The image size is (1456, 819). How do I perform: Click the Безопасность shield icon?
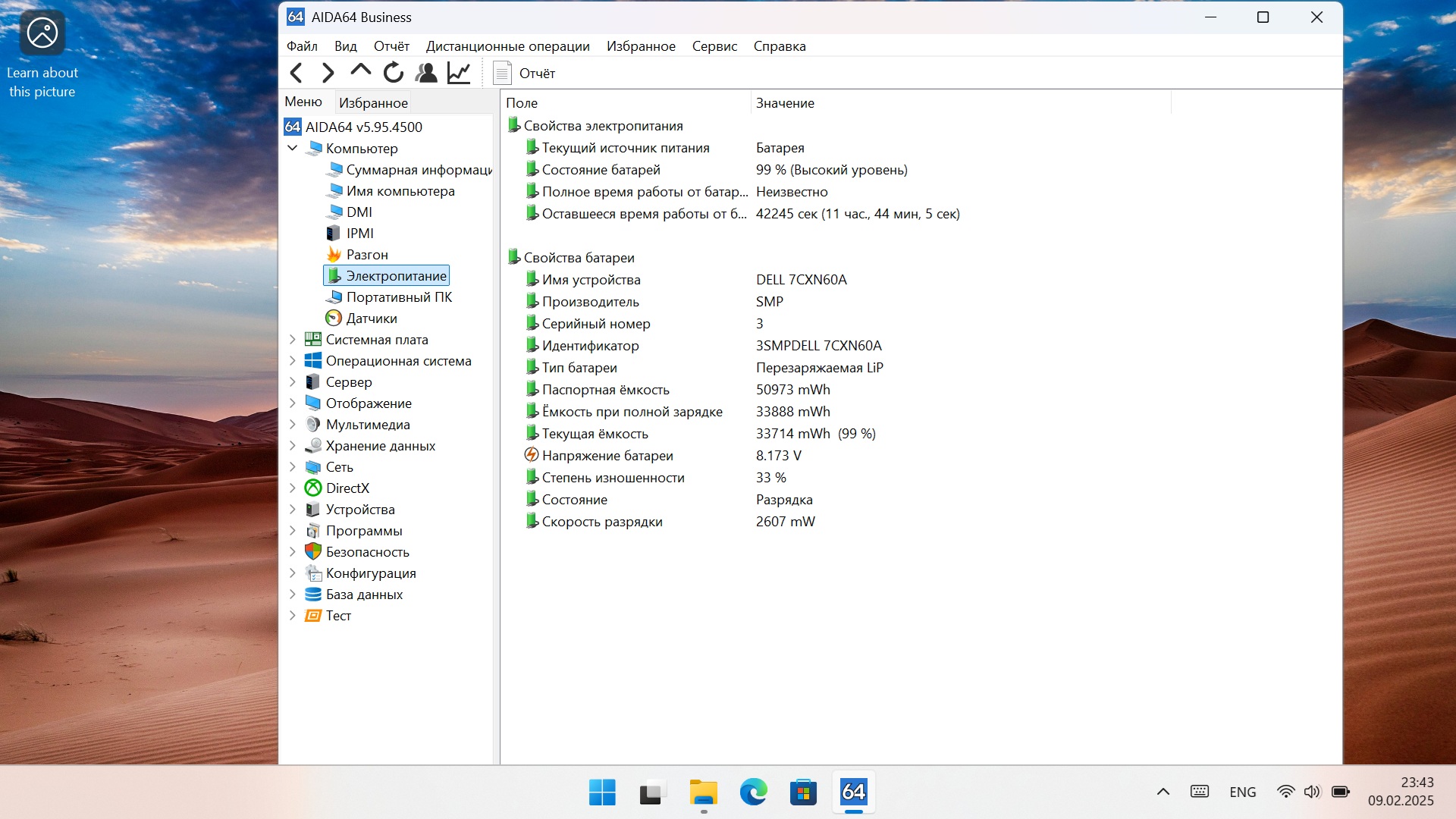click(x=313, y=551)
